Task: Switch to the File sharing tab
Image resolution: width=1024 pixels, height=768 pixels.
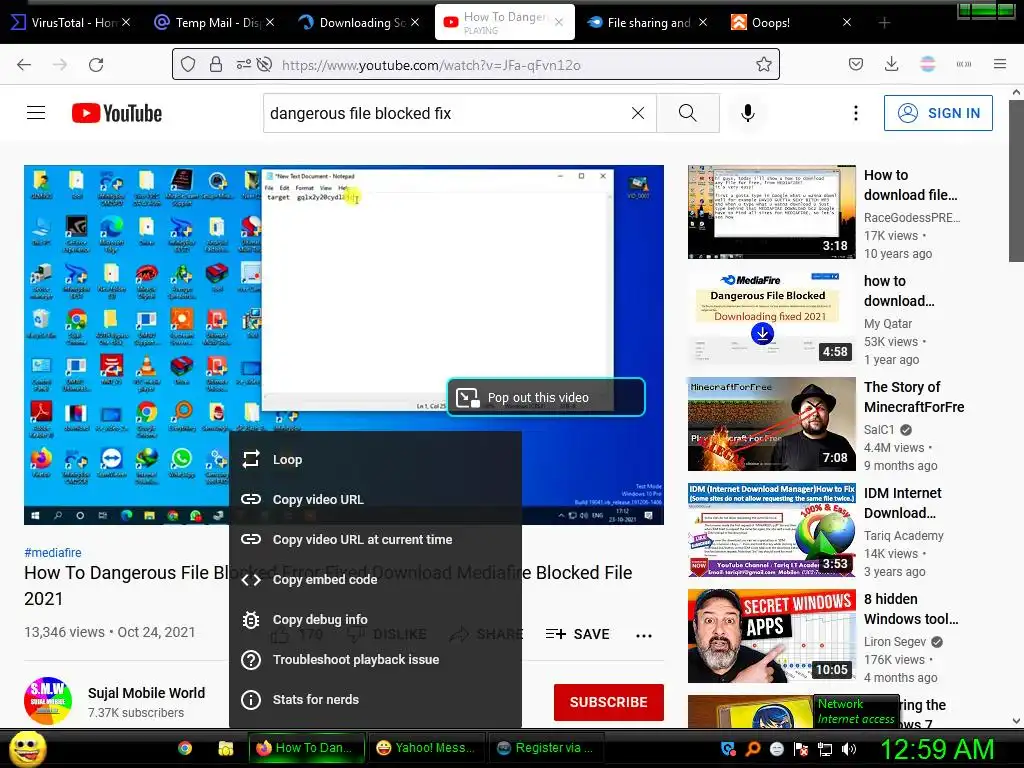Action: [647, 23]
